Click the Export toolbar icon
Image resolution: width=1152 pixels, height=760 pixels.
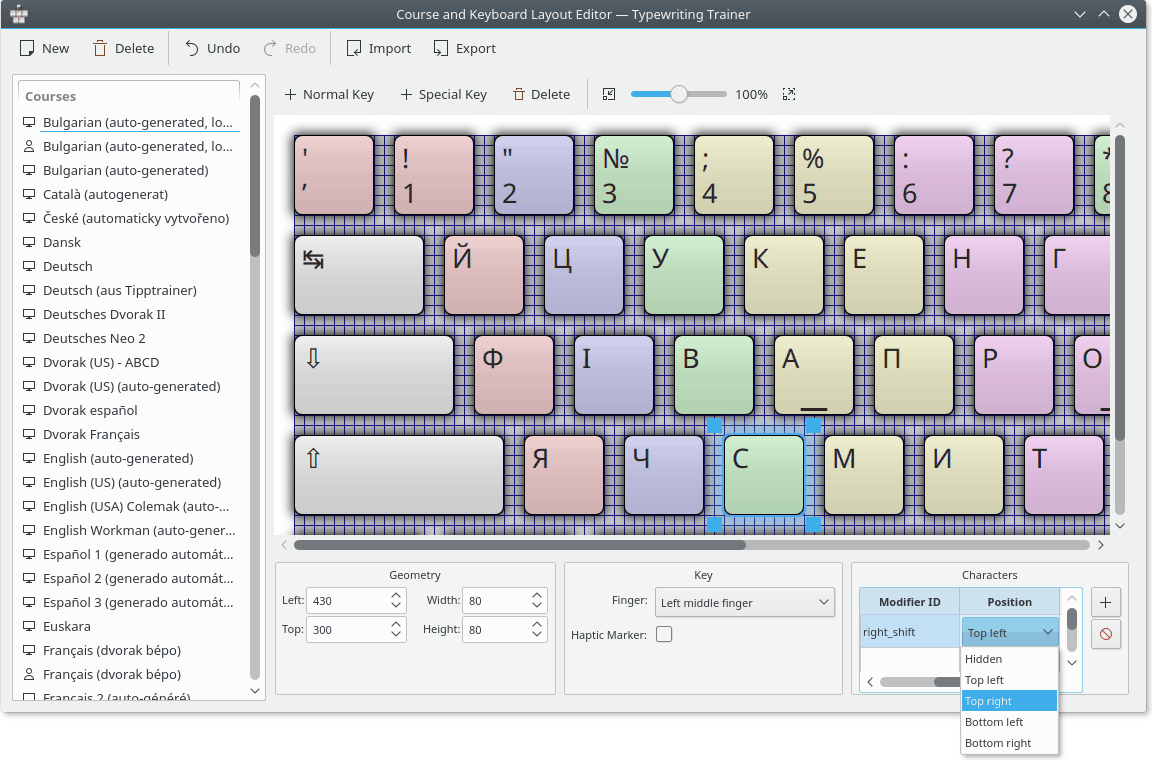441,48
